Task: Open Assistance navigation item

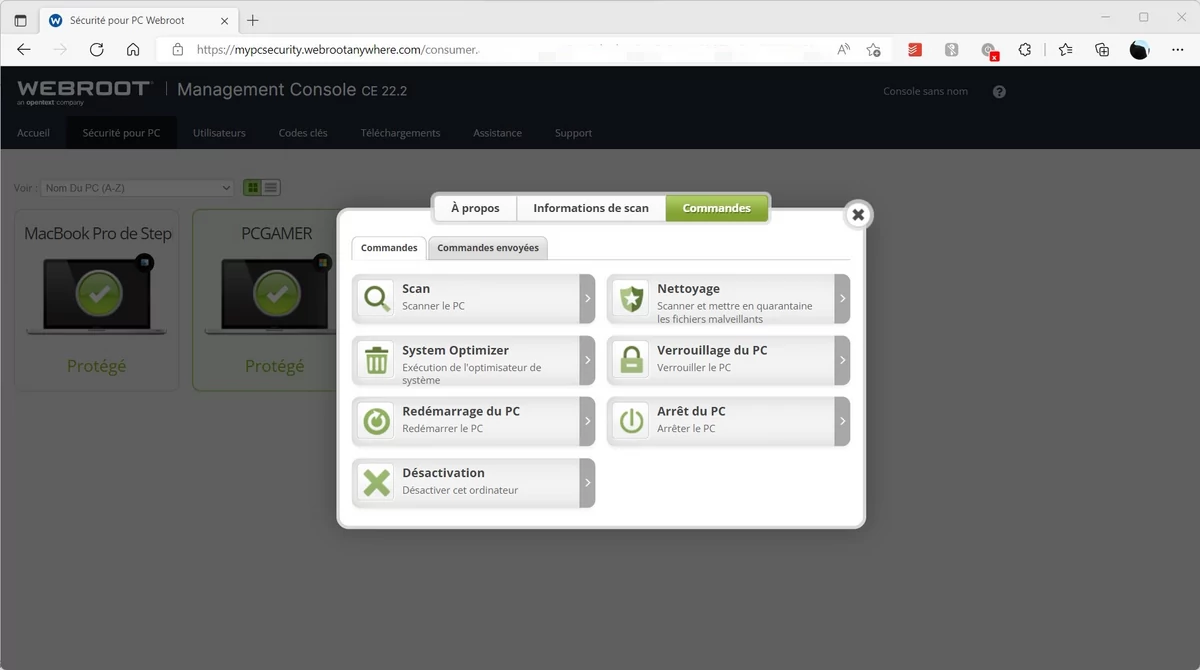Action: tap(497, 133)
